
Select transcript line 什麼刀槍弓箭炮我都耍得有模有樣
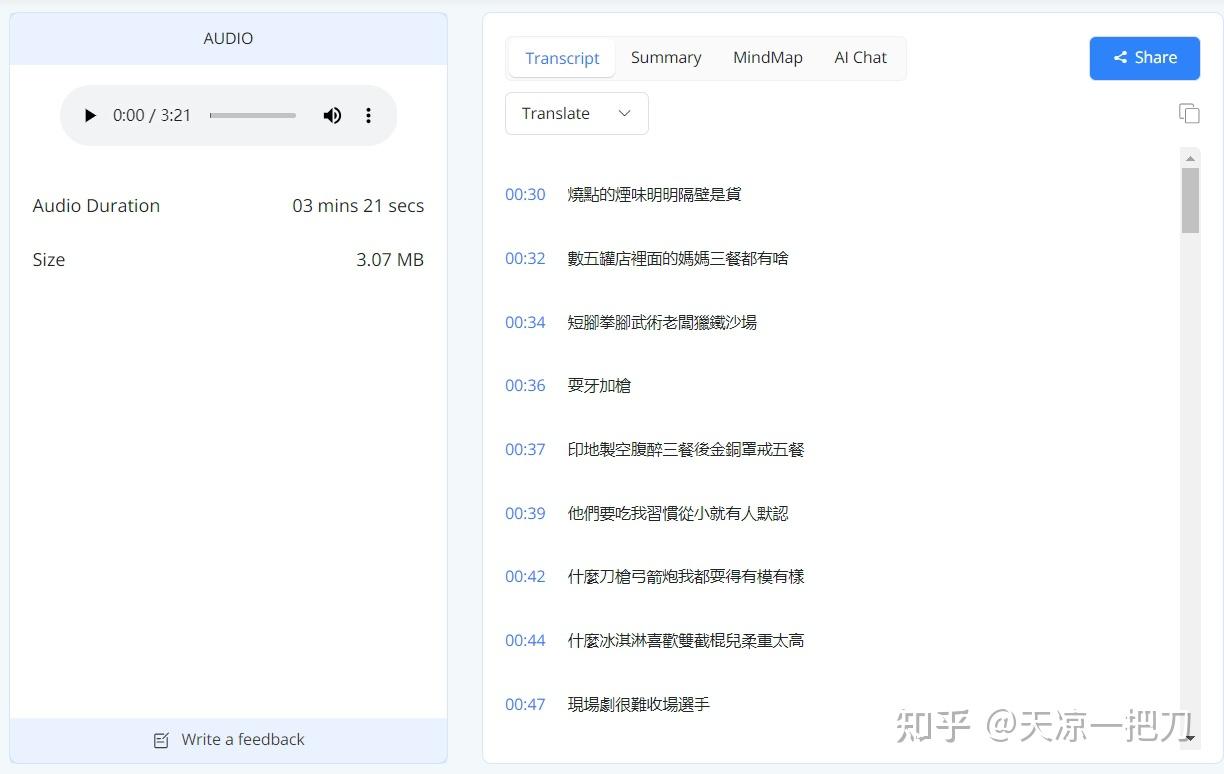click(x=686, y=576)
